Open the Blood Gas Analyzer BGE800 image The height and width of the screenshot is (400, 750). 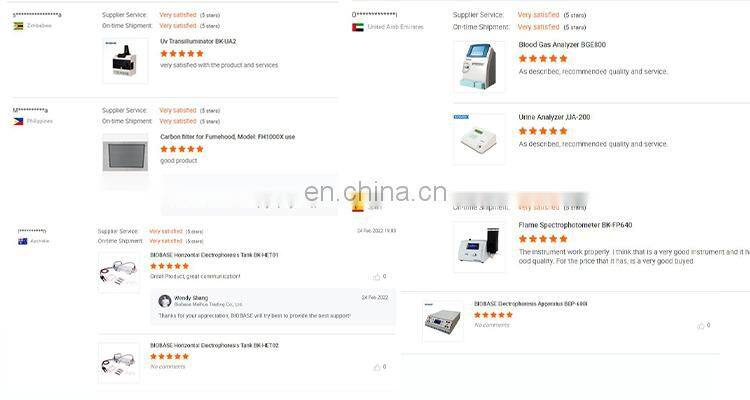(479, 67)
